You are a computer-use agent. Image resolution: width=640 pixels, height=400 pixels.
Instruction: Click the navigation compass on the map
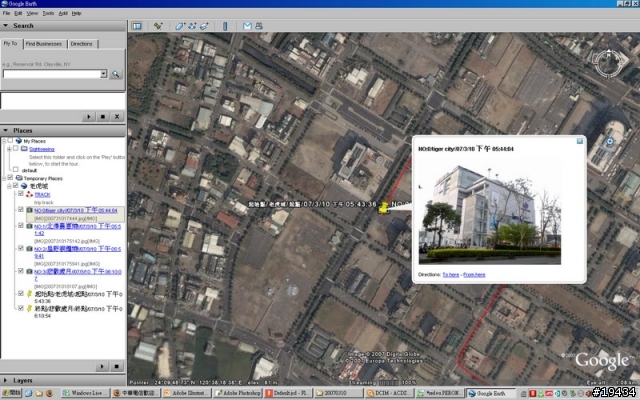608,63
